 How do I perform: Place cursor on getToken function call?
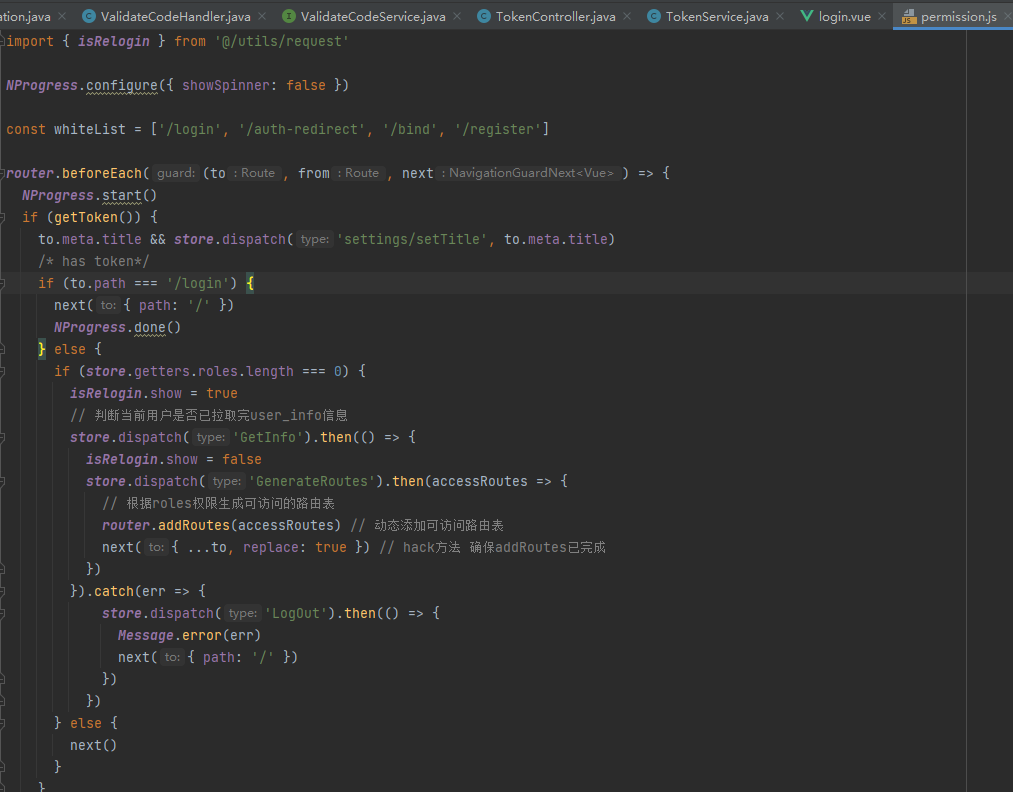[85, 217]
